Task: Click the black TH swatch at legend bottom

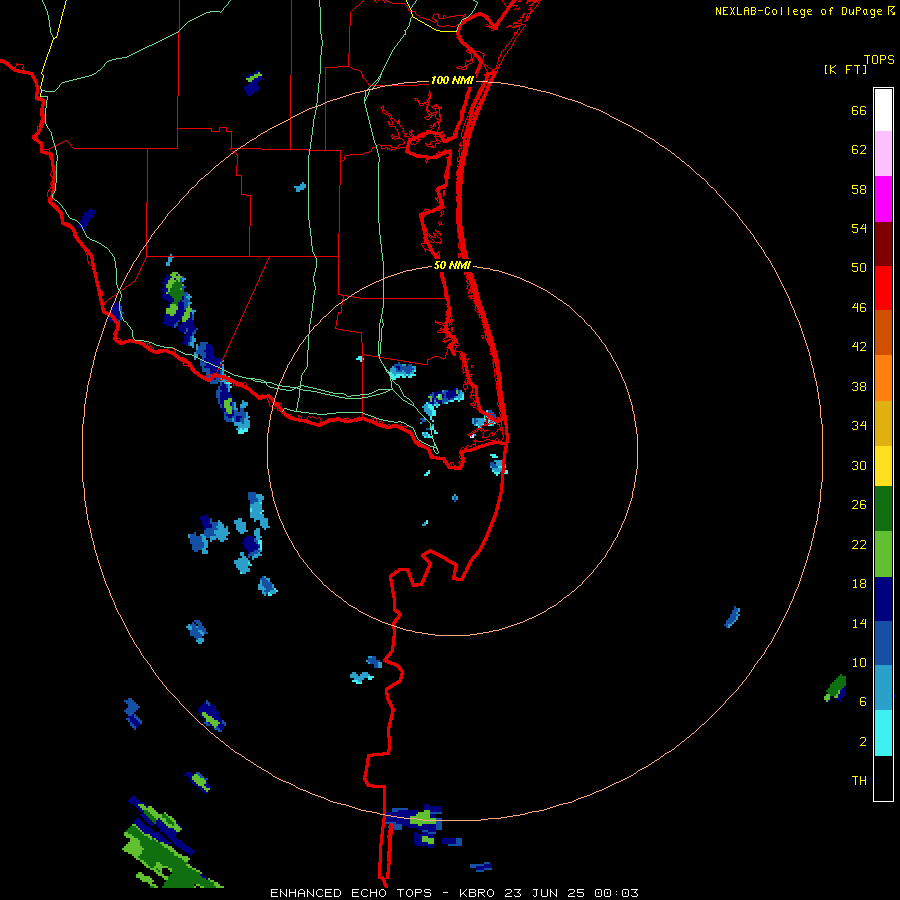Action: click(x=883, y=778)
